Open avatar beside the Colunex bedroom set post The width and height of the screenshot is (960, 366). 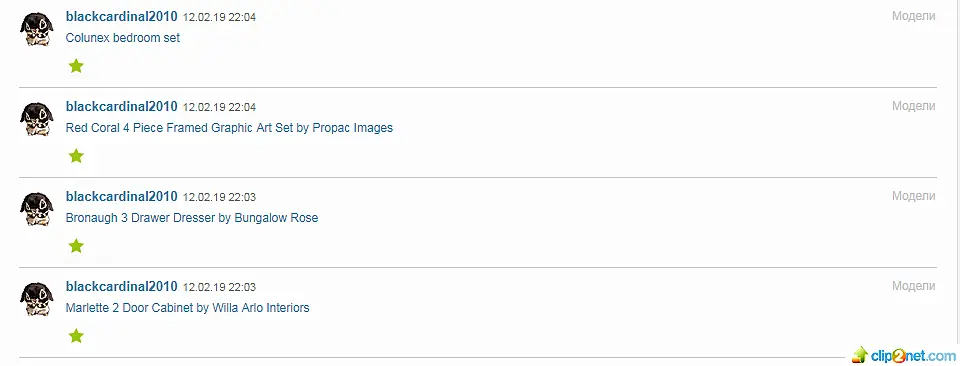click(x=37, y=29)
